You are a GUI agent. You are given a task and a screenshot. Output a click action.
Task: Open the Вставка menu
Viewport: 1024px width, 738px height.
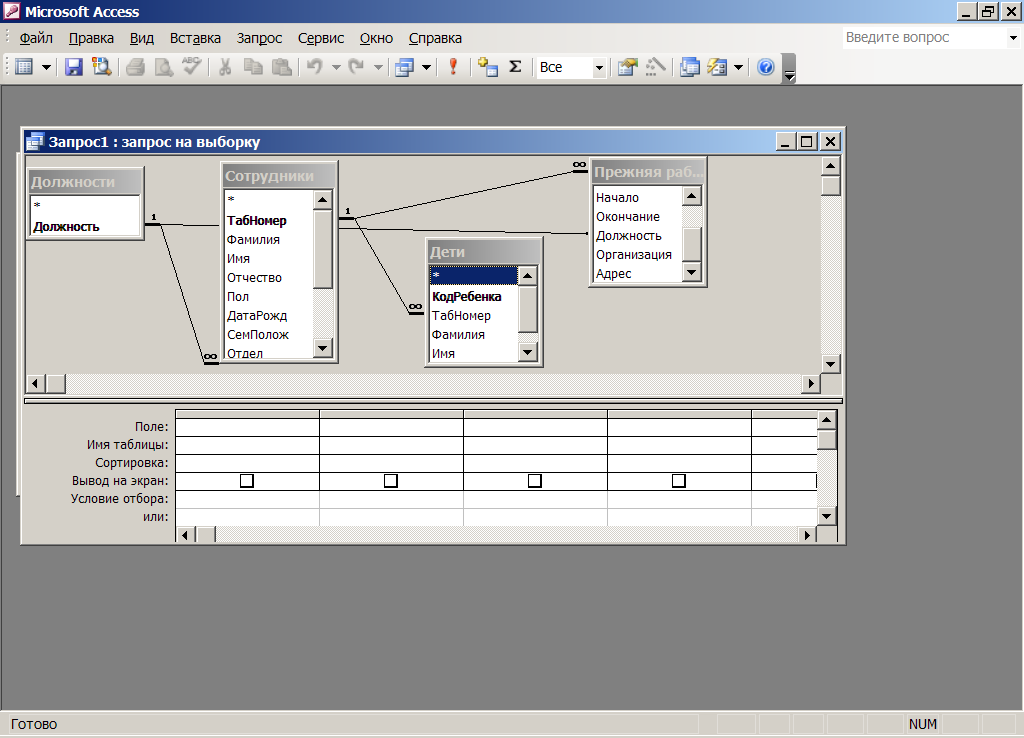point(195,38)
